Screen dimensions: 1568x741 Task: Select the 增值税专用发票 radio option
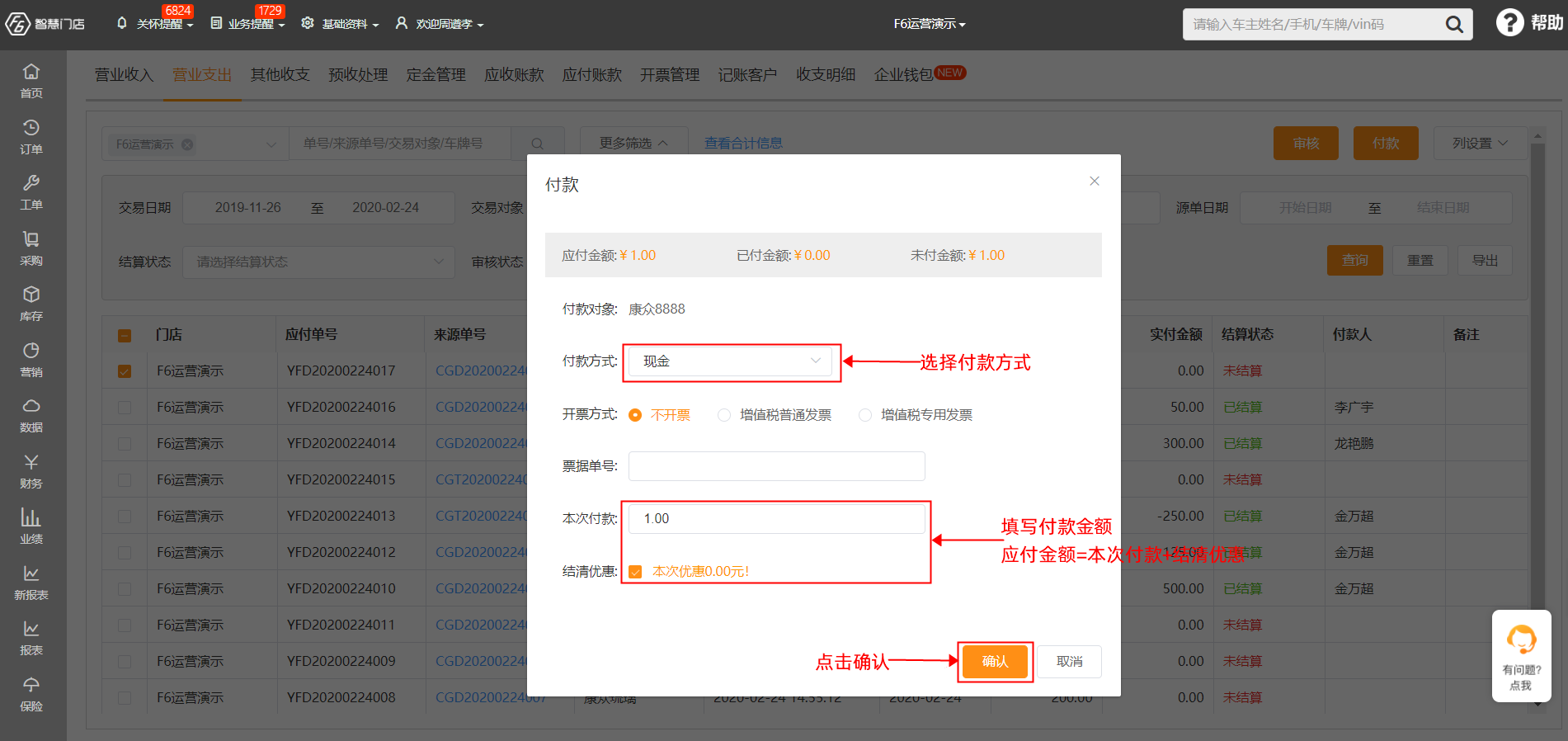pyautogui.click(x=865, y=415)
